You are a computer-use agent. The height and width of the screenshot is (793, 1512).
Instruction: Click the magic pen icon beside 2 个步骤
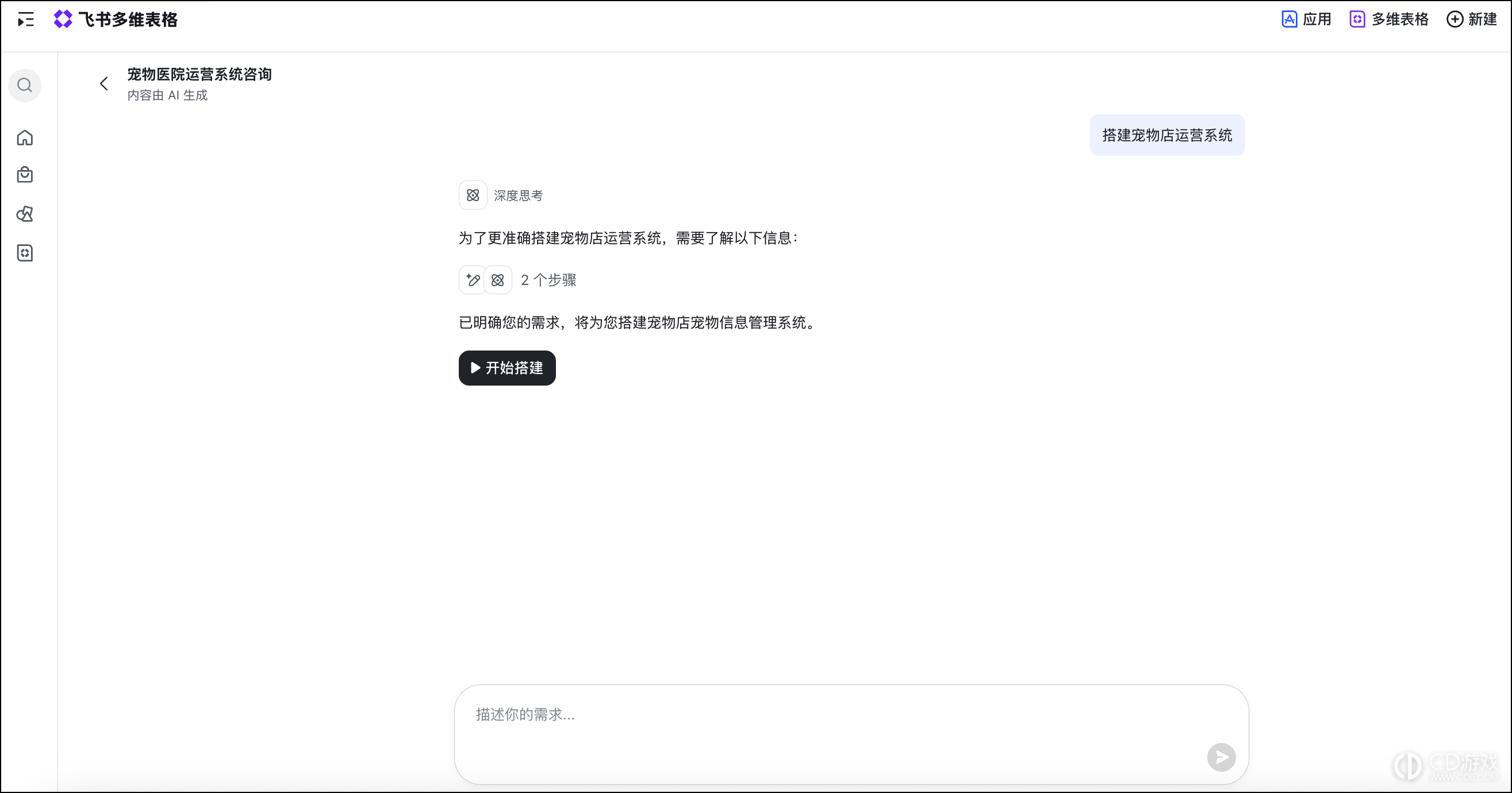pyautogui.click(x=472, y=280)
